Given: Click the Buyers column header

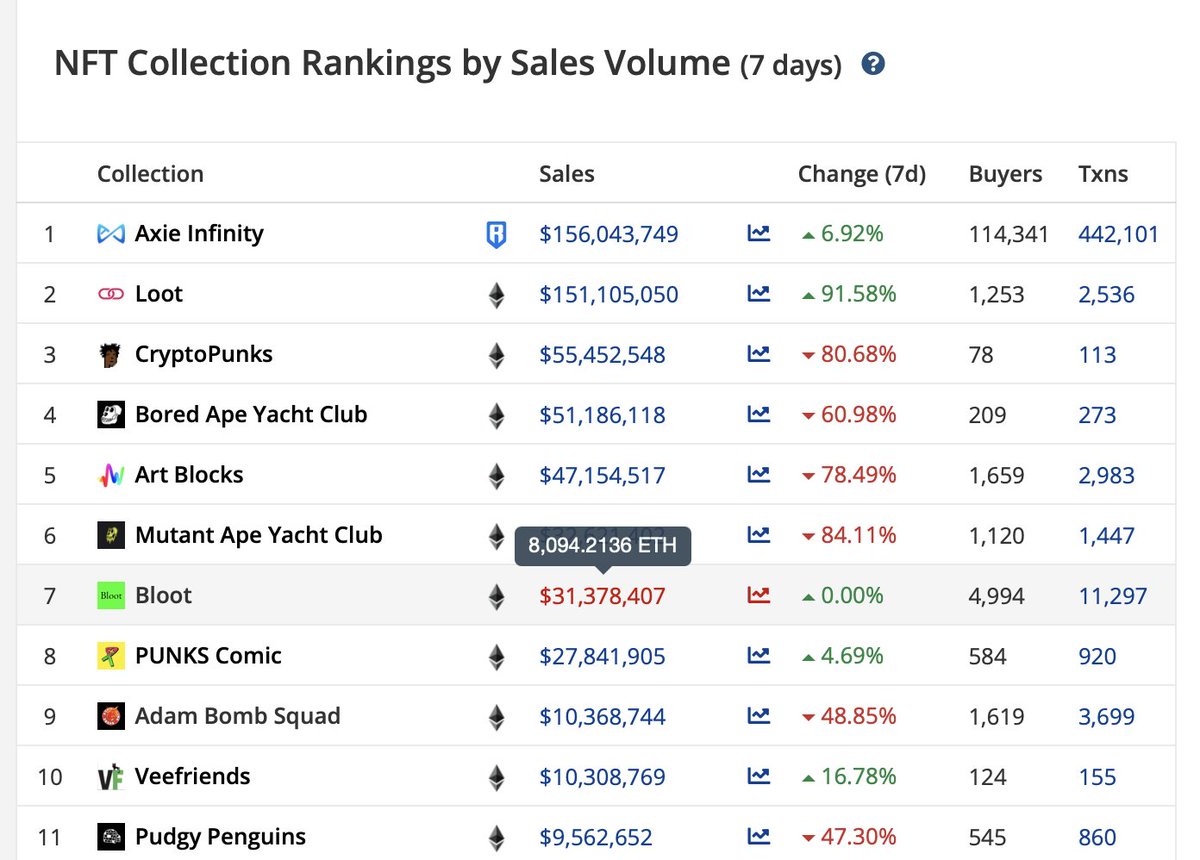Looking at the screenshot, I should click(x=1005, y=174).
